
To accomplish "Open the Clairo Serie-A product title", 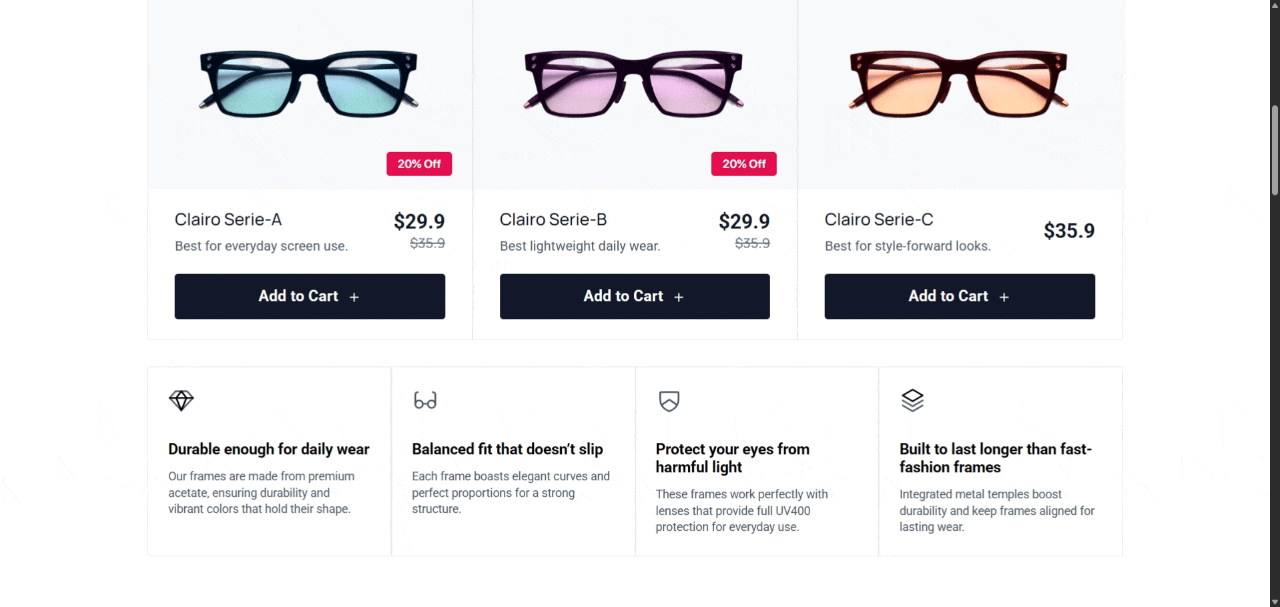I will (228, 220).
